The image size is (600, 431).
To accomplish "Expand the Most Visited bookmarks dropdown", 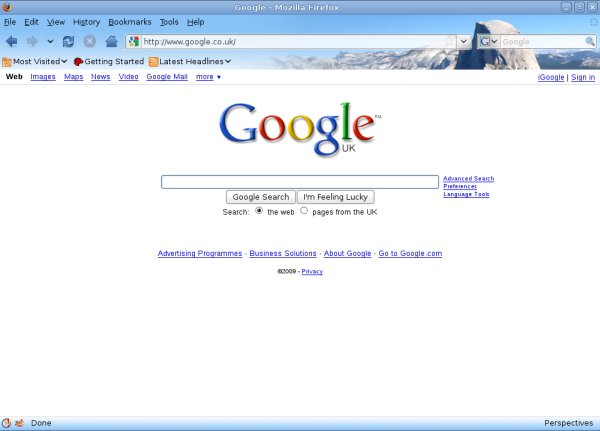I will click(x=64, y=61).
